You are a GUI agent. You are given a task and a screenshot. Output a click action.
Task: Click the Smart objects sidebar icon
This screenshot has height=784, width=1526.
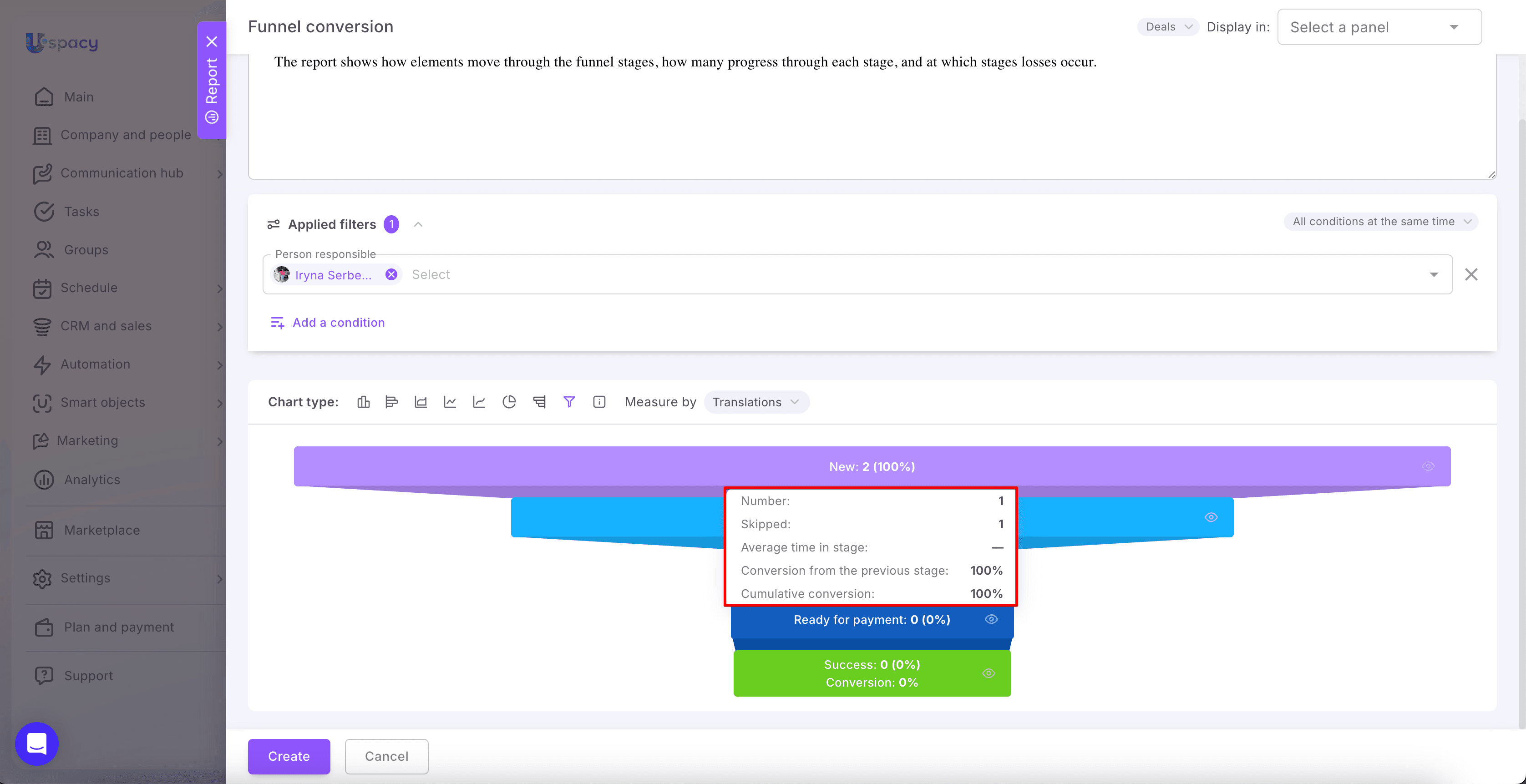tap(42, 403)
